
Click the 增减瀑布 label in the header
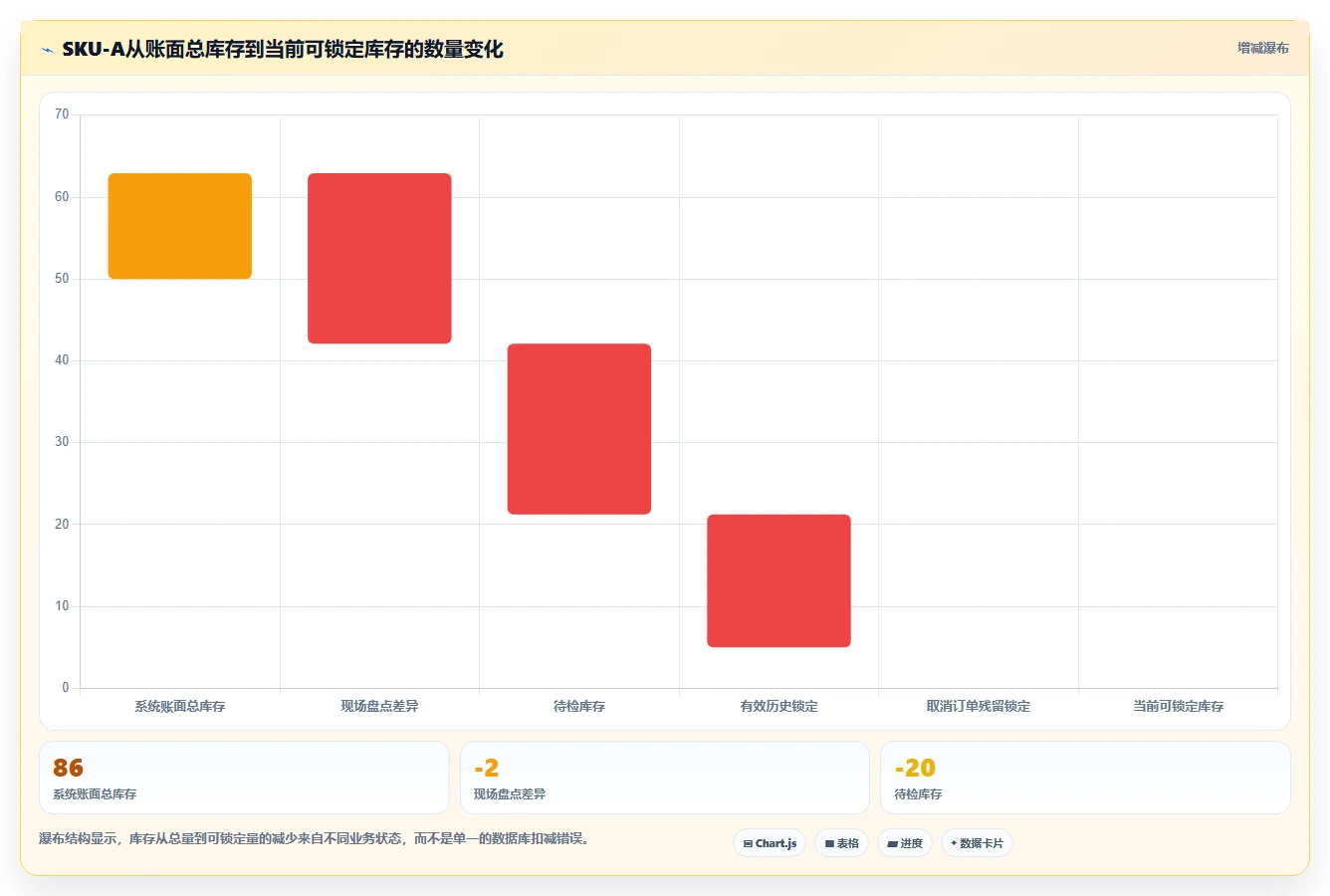[x=1262, y=48]
